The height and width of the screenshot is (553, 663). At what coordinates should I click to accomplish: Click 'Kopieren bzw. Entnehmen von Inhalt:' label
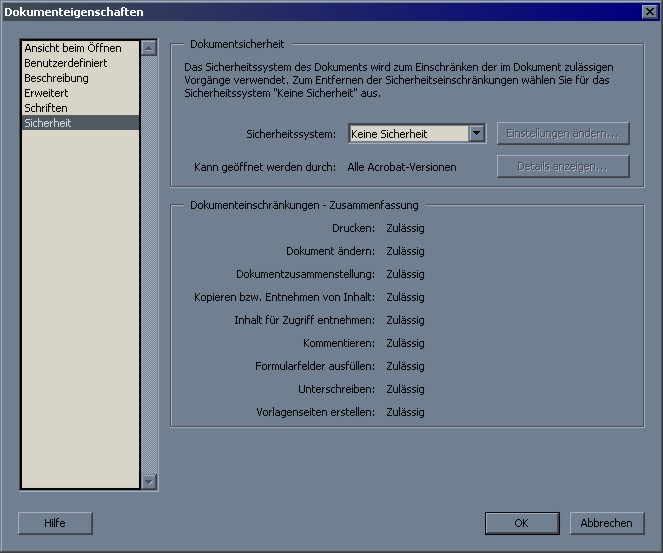(285, 297)
